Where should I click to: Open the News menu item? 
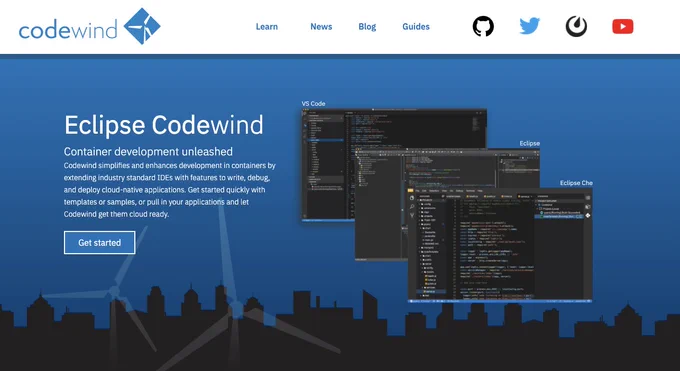coord(321,26)
